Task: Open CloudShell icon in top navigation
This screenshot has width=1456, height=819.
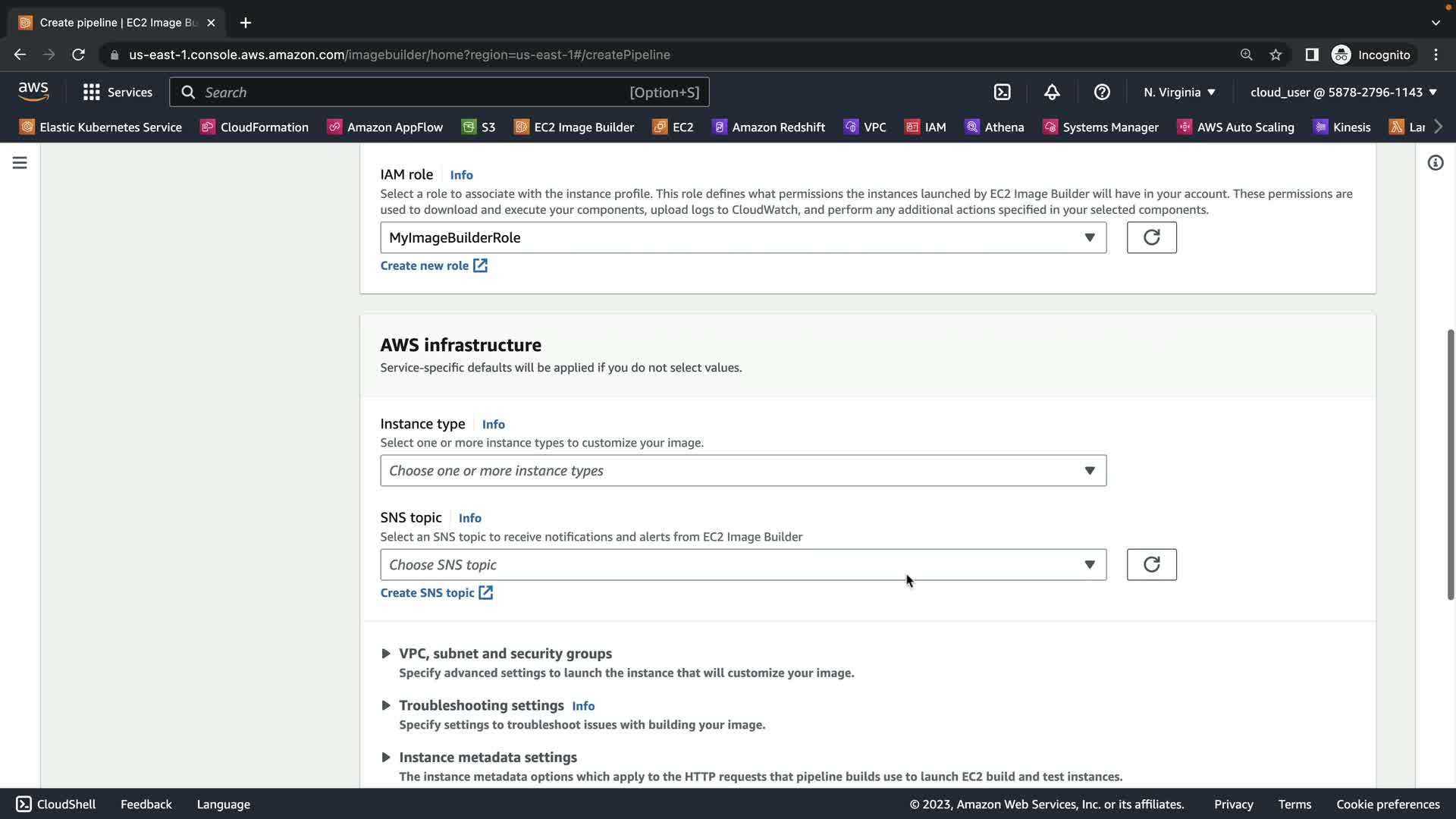Action: click(x=1002, y=92)
